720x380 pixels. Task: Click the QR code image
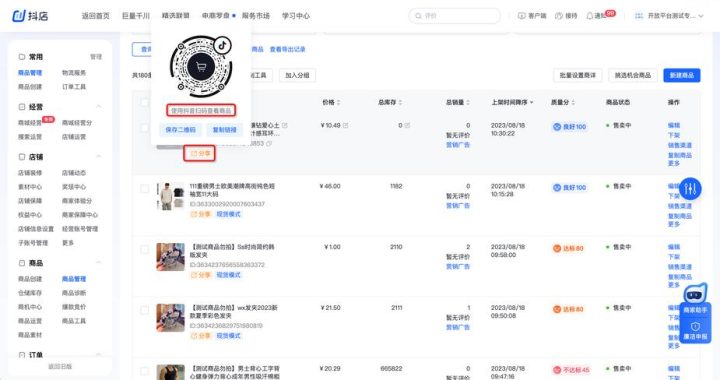(201, 67)
